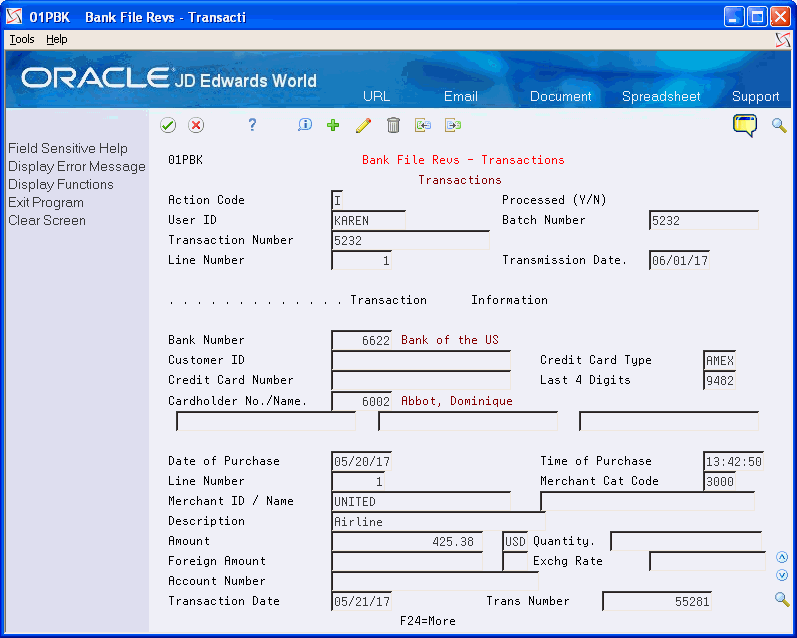Select Display Error Message
The height and width of the screenshot is (638, 797).
(x=77, y=167)
